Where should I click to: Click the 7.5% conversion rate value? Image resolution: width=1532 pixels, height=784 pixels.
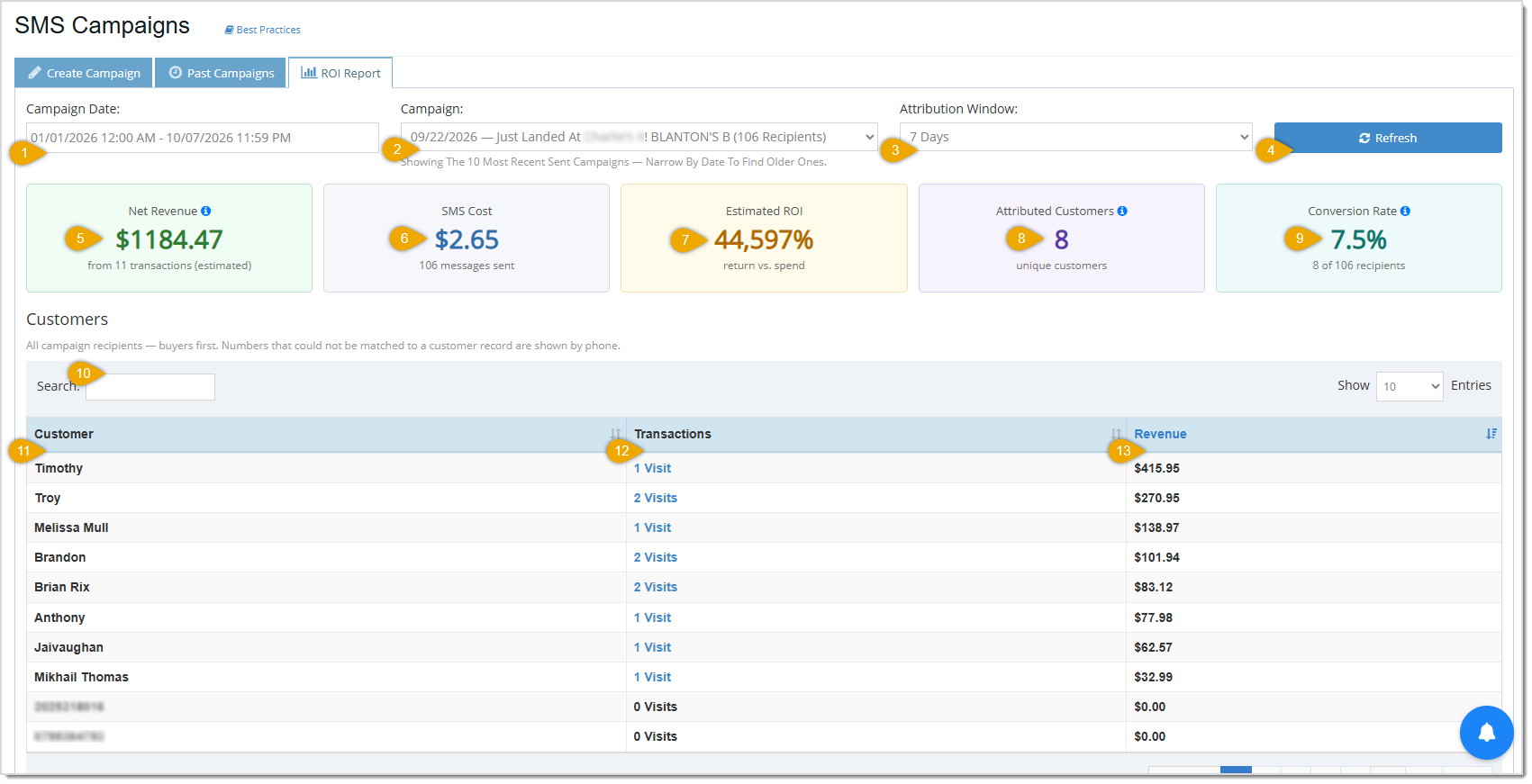click(x=1359, y=239)
